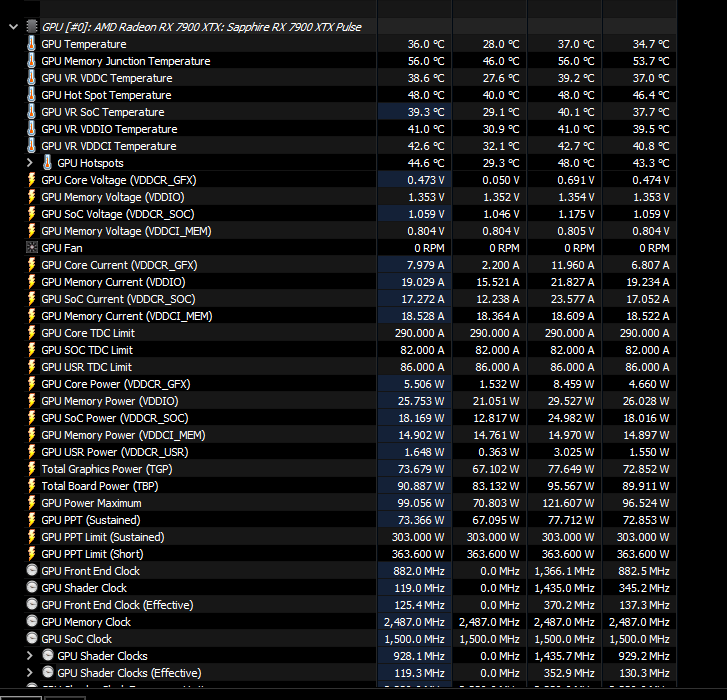
Task: Select the GPU Temperature sensor row label
Action: pos(83,44)
